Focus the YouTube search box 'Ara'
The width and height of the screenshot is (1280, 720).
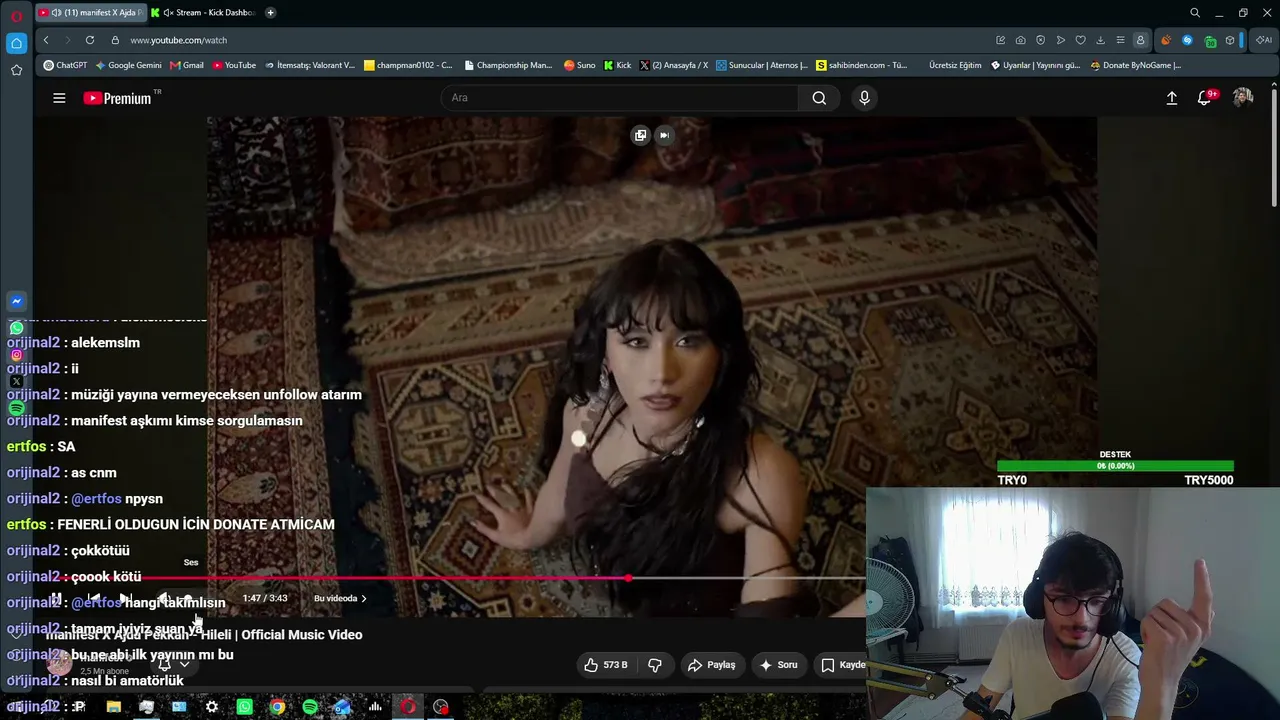[619, 98]
